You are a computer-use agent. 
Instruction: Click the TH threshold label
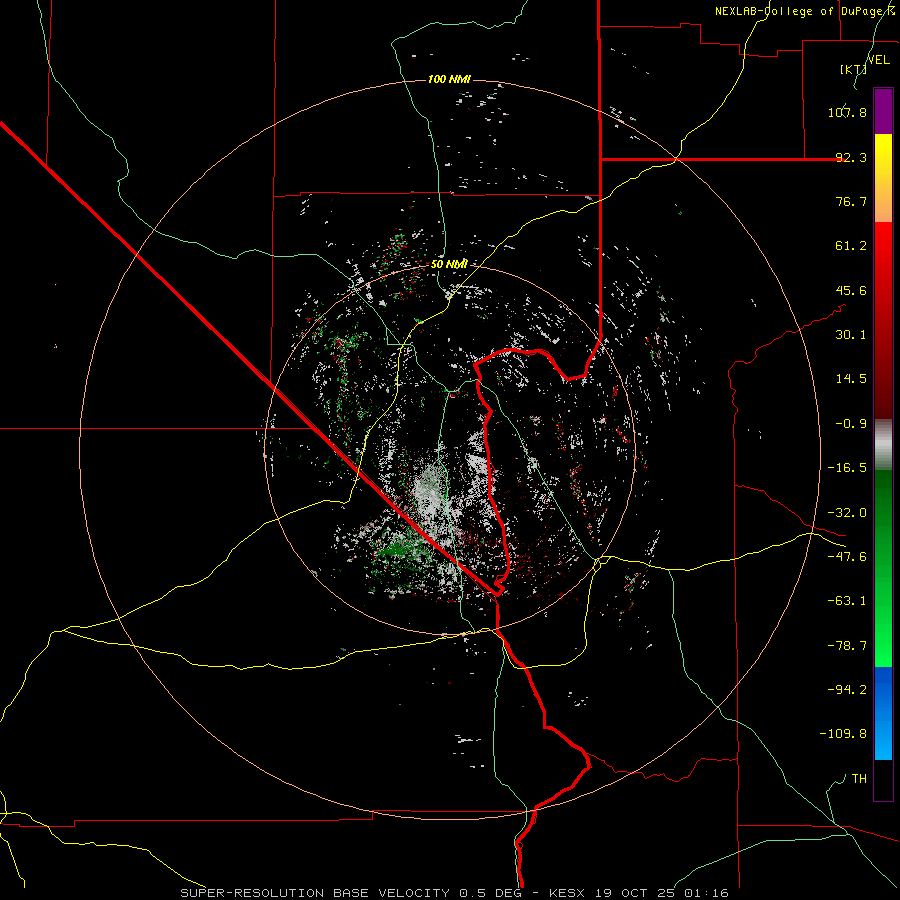tap(859, 779)
